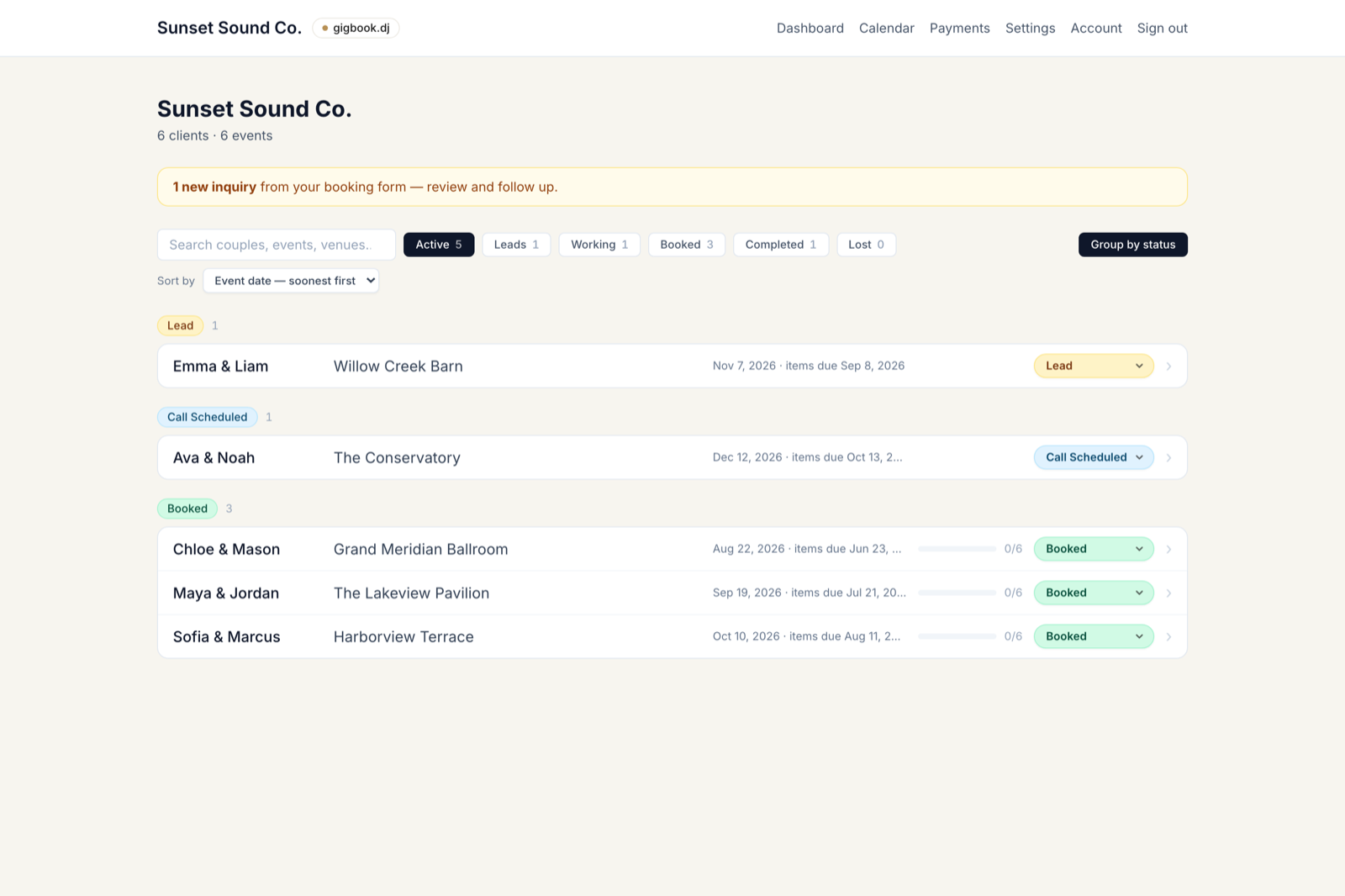This screenshot has height=896, width=1345.
Task: Click 6 clients · 6 events summary
Action: 215,135
